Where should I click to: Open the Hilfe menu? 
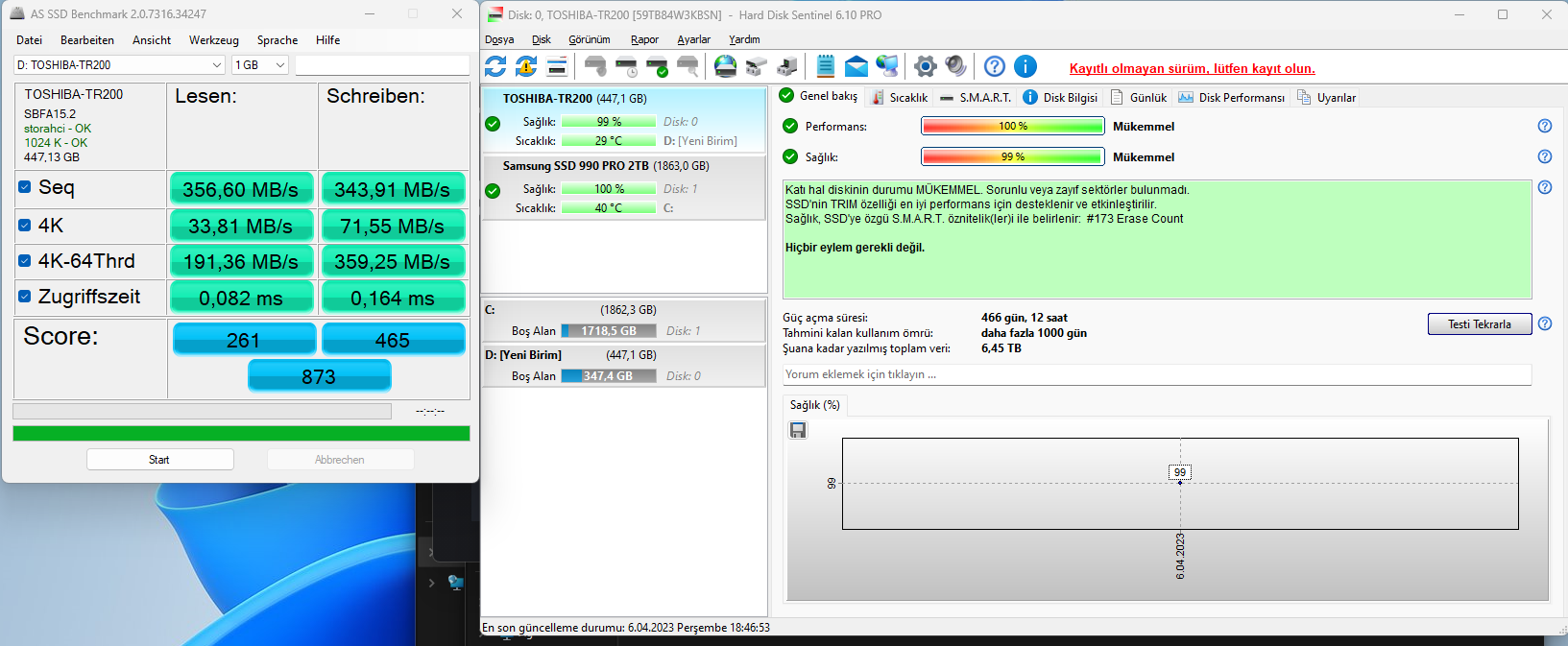click(328, 40)
